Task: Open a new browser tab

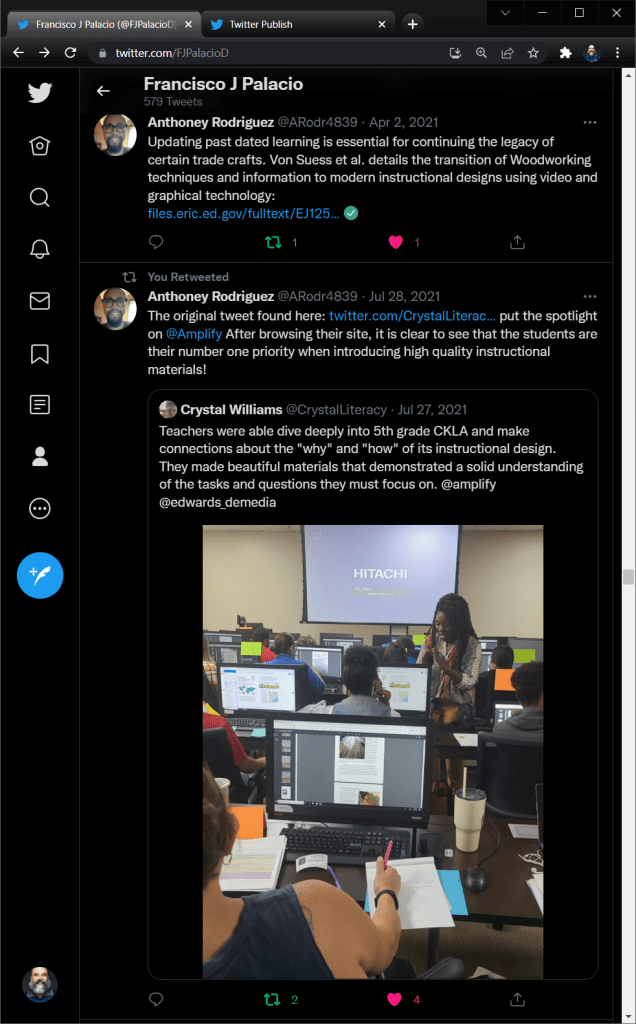Action: (412, 24)
